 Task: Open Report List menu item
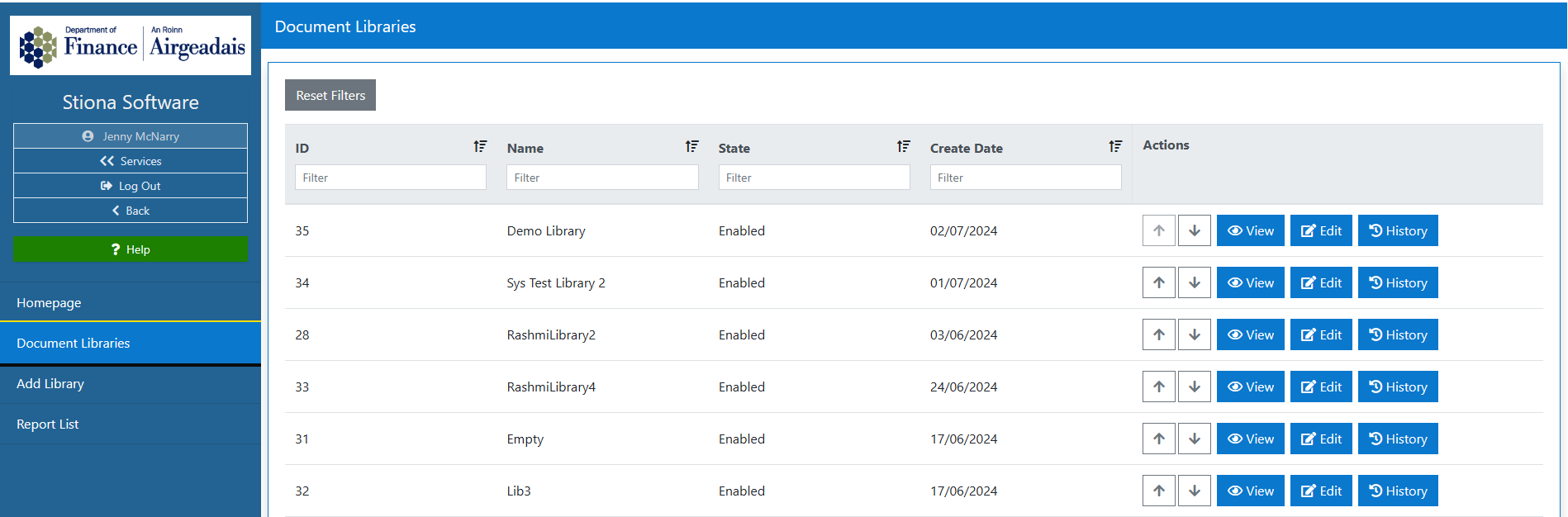(131, 424)
